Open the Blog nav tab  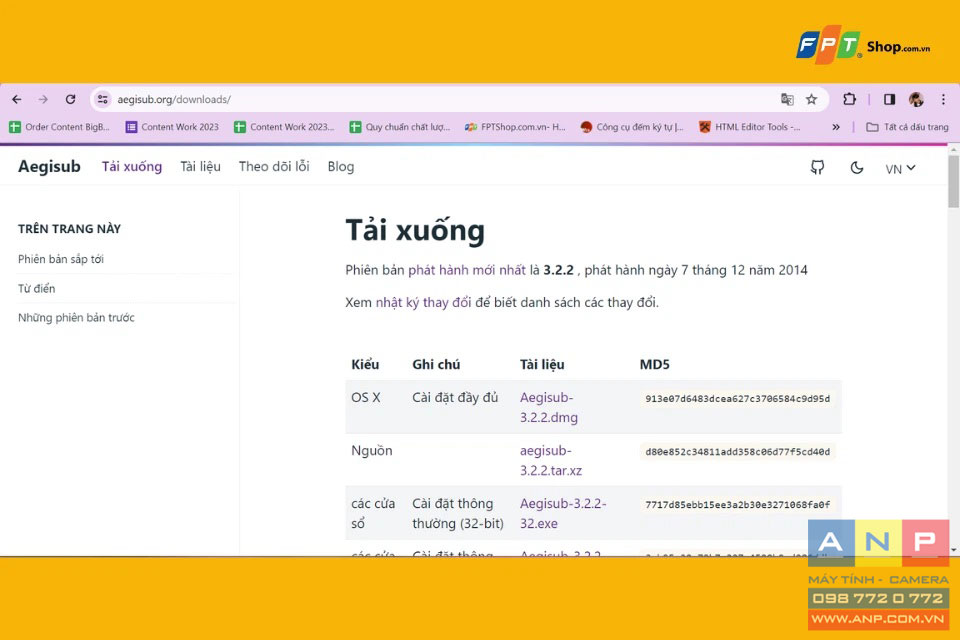pyautogui.click(x=340, y=167)
